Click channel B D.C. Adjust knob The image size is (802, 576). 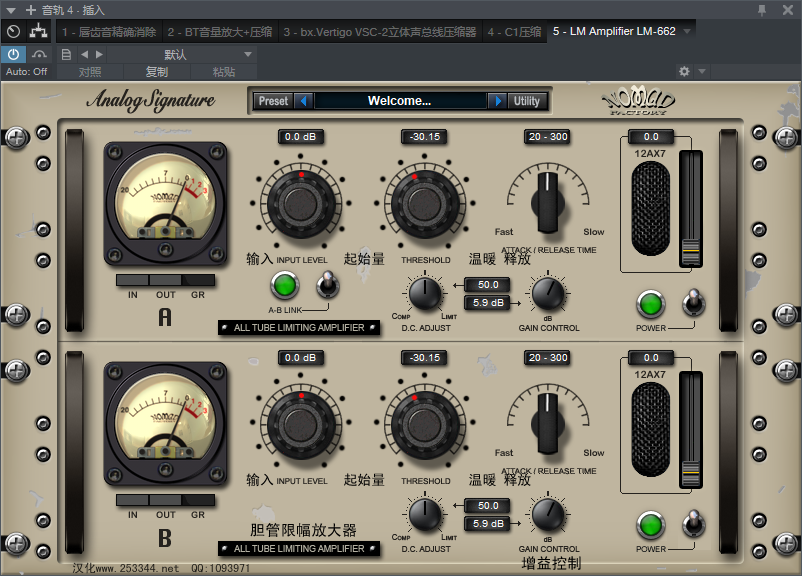point(425,515)
